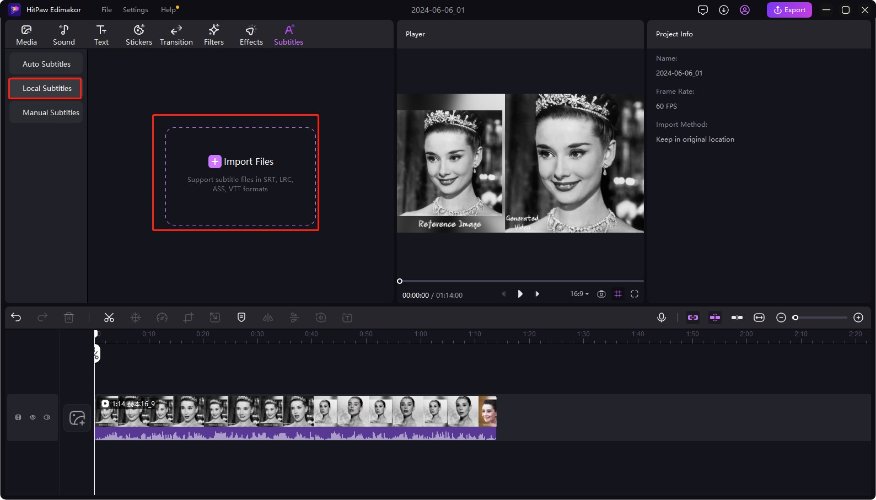The width and height of the screenshot is (876, 500).
Task: Open the 16:9 aspect ratio dropdown
Action: [579, 294]
